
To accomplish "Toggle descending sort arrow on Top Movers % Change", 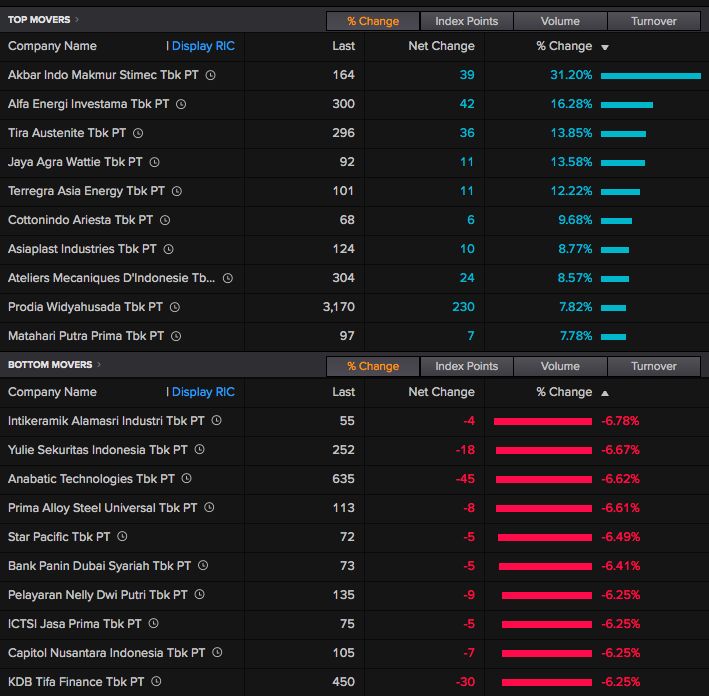I will pos(605,47).
